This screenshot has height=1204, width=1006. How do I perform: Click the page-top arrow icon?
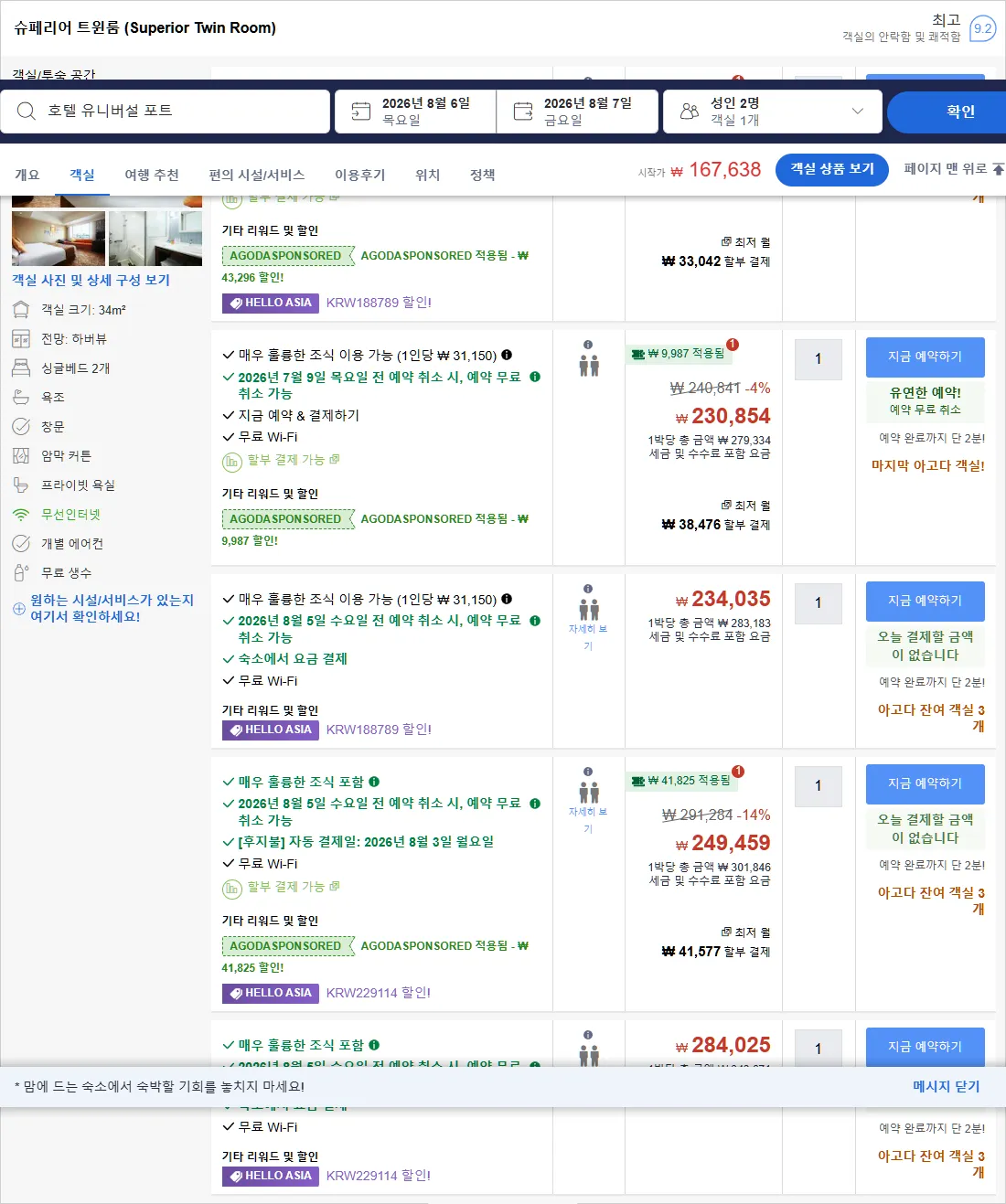(998, 168)
